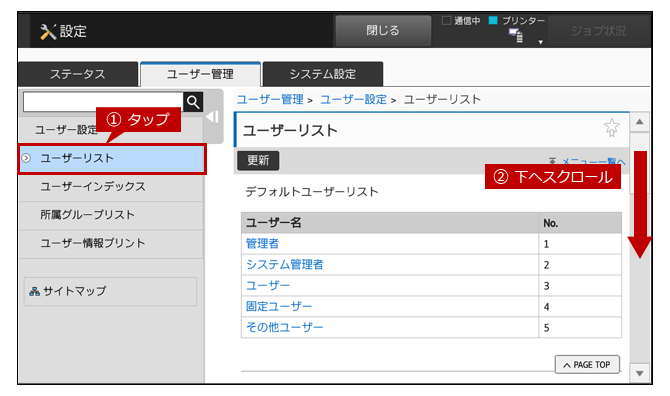This screenshot has width=670, height=396.
Task: Click No. cell 1 in the 管理者 row
Action: click(580, 244)
